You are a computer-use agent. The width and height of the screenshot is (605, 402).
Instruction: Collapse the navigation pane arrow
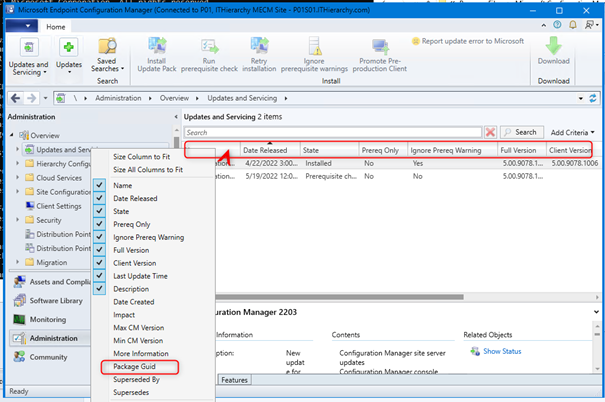(x=176, y=117)
